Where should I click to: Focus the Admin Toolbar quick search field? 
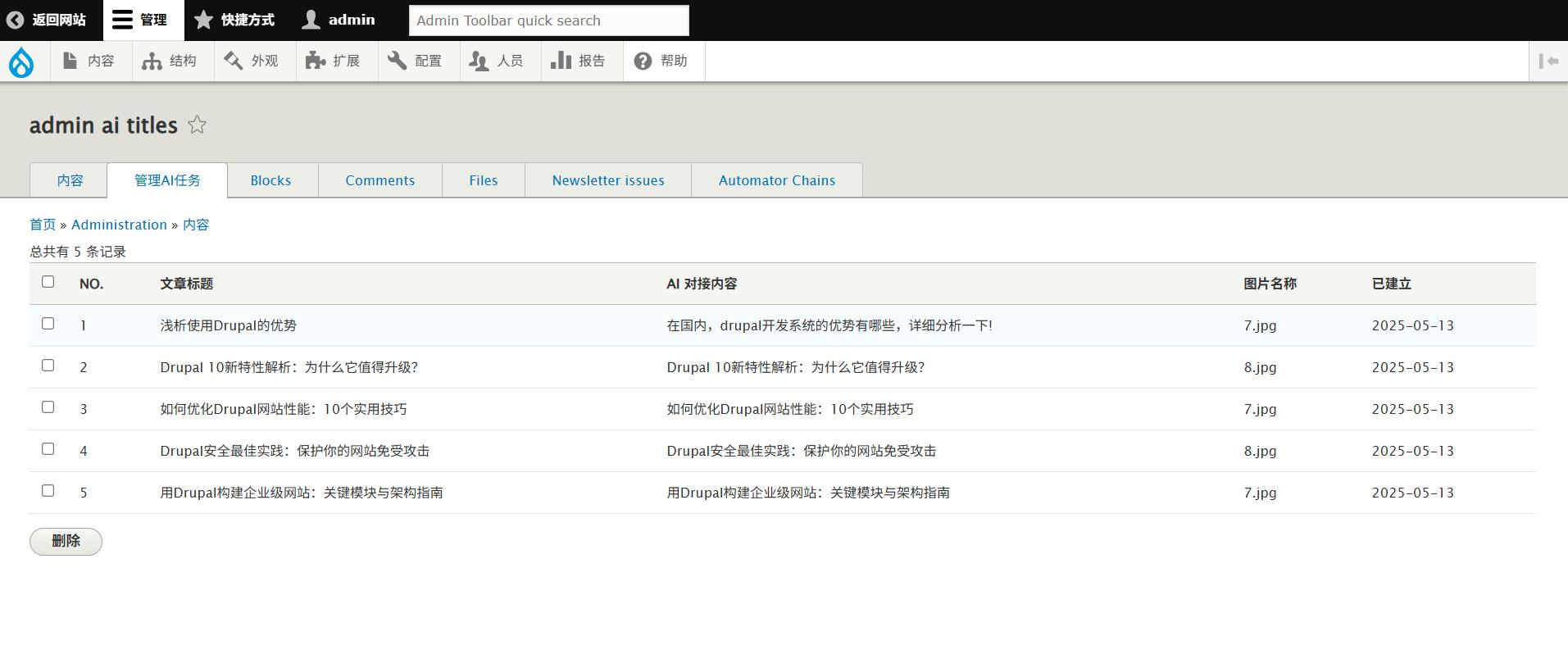click(x=549, y=20)
